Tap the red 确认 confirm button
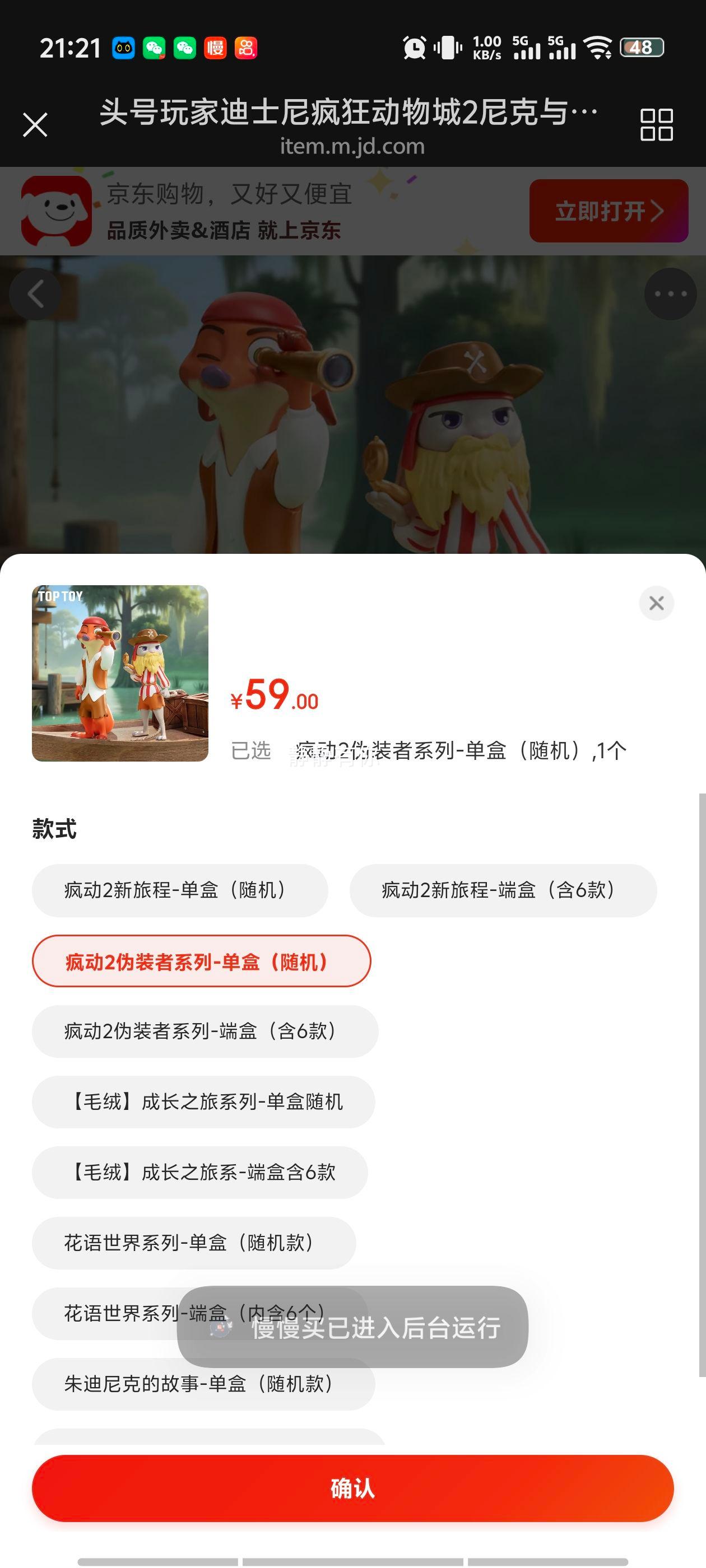This screenshot has width=706, height=1568. (x=352, y=1488)
